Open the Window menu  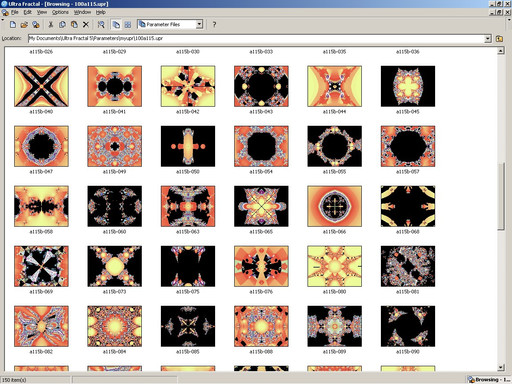82,12
